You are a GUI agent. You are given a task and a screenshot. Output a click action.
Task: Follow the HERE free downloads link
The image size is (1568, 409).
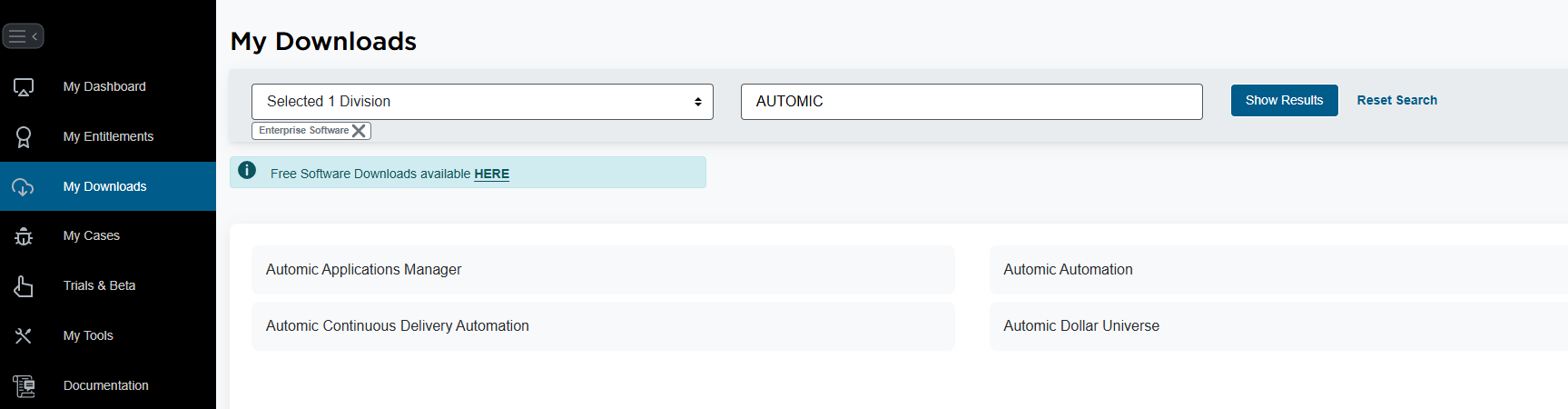point(491,174)
